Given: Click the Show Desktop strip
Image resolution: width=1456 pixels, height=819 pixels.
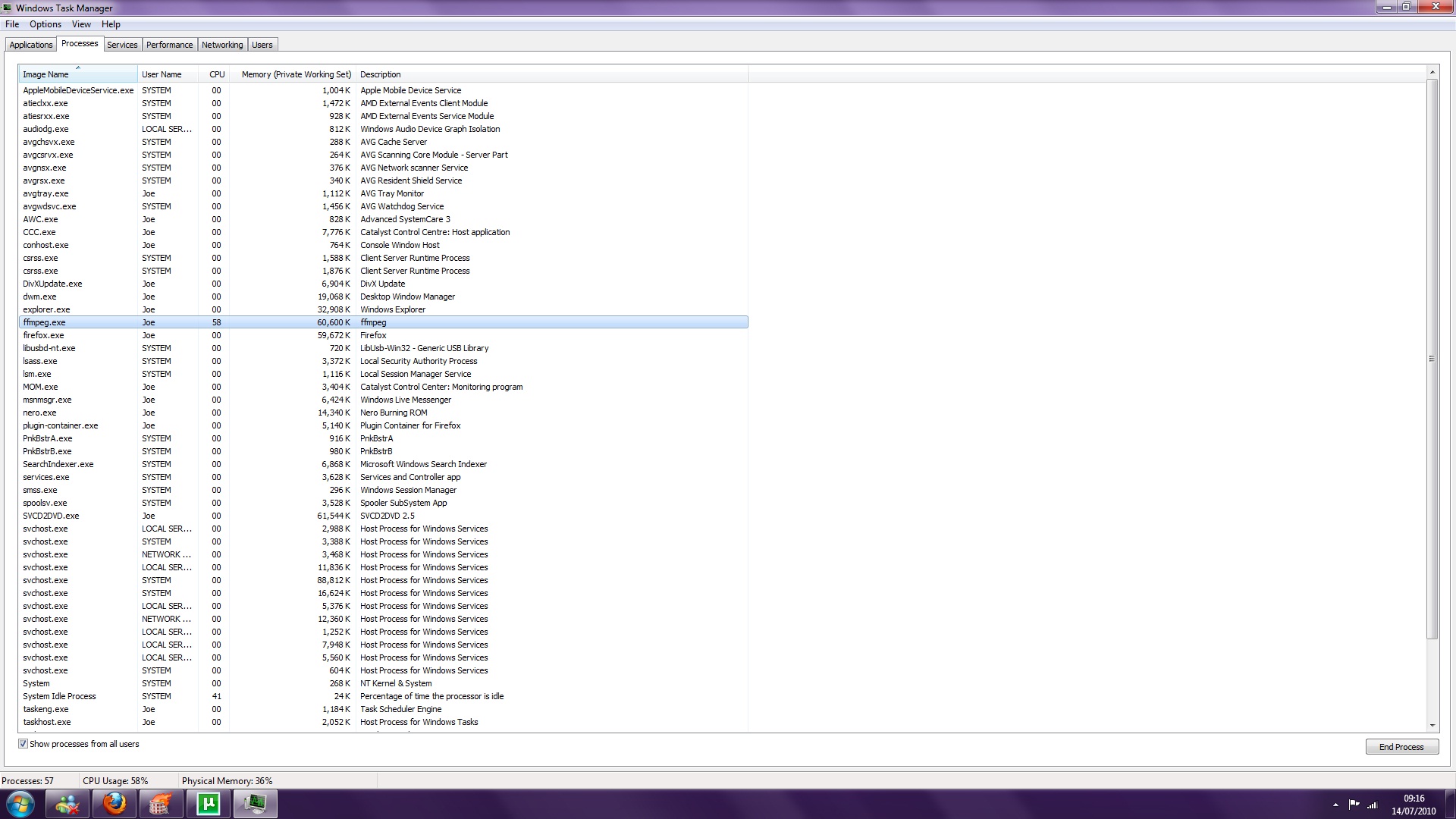Looking at the screenshot, I should pos(1450,804).
